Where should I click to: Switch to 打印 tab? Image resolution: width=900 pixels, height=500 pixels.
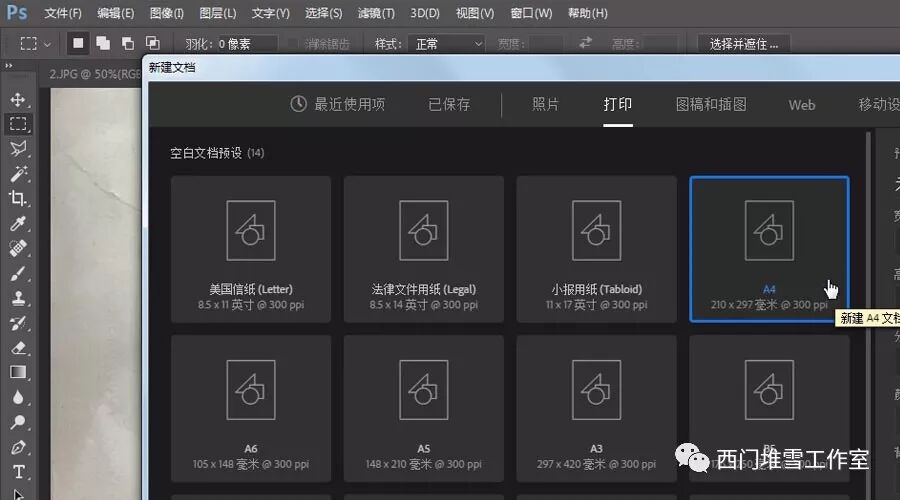pos(618,104)
